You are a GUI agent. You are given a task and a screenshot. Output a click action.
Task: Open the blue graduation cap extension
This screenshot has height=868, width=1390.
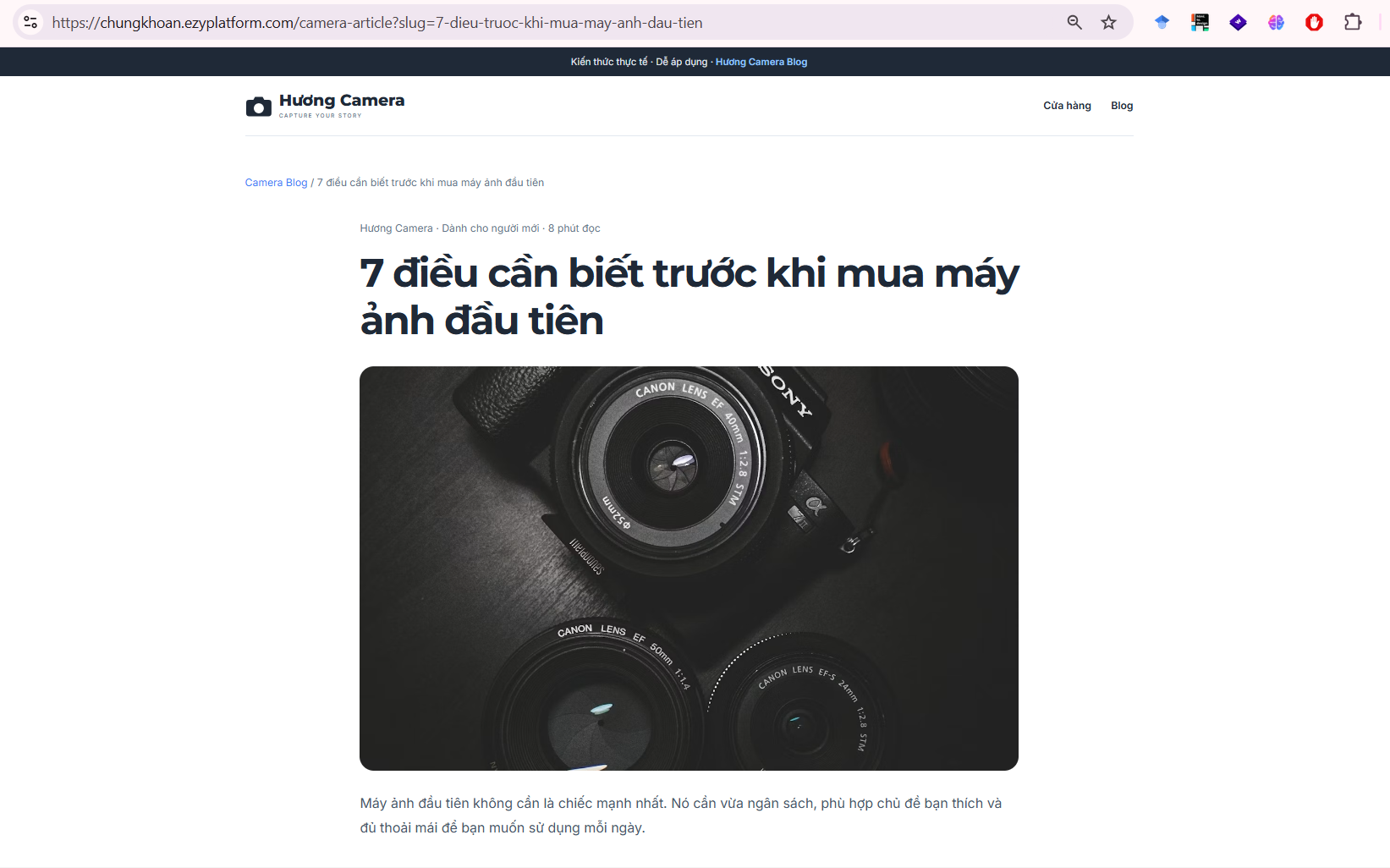pos(1162,22)
